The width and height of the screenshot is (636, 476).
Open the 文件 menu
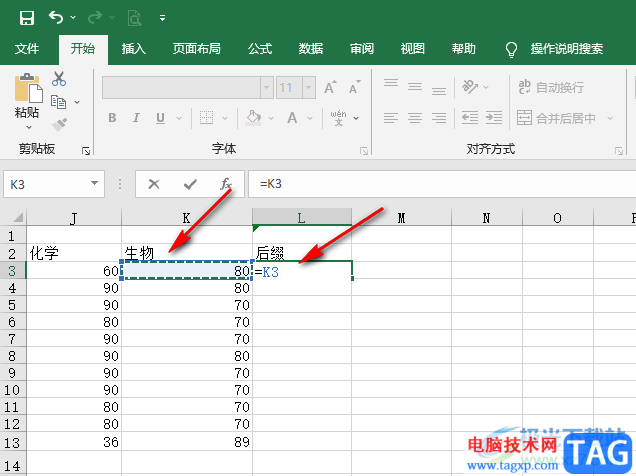tap(27, 49)
